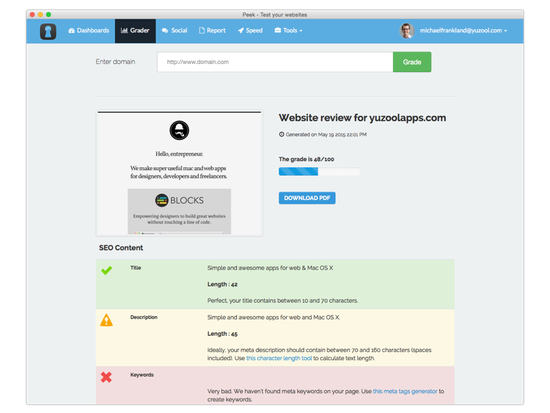The height and width of the screenshot is (413, 550).
Task: Click the grade progress bar
Action: (x=319, y=172)
